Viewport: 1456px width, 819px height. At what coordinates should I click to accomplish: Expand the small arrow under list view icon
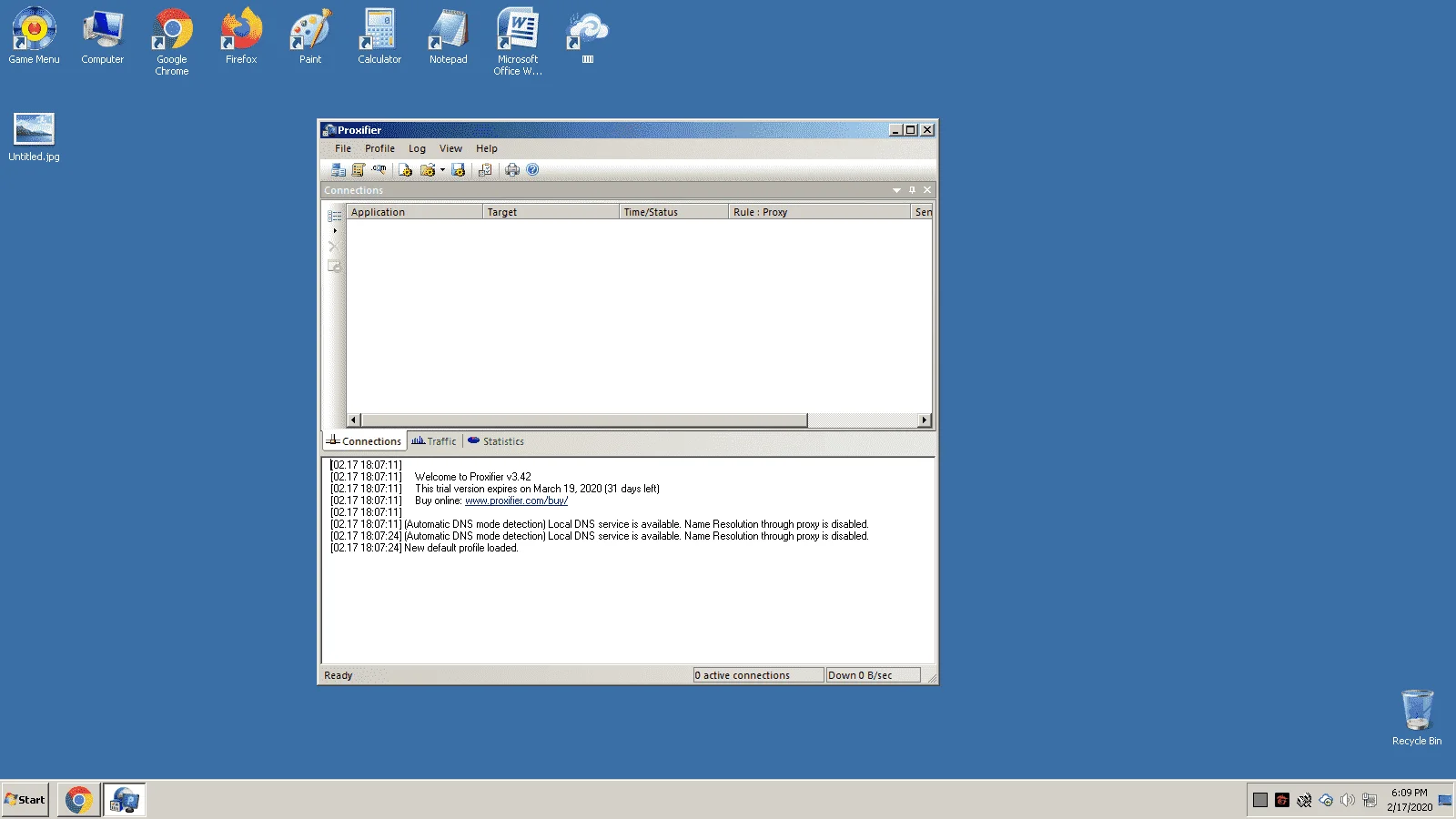click(x=335, y=231)
